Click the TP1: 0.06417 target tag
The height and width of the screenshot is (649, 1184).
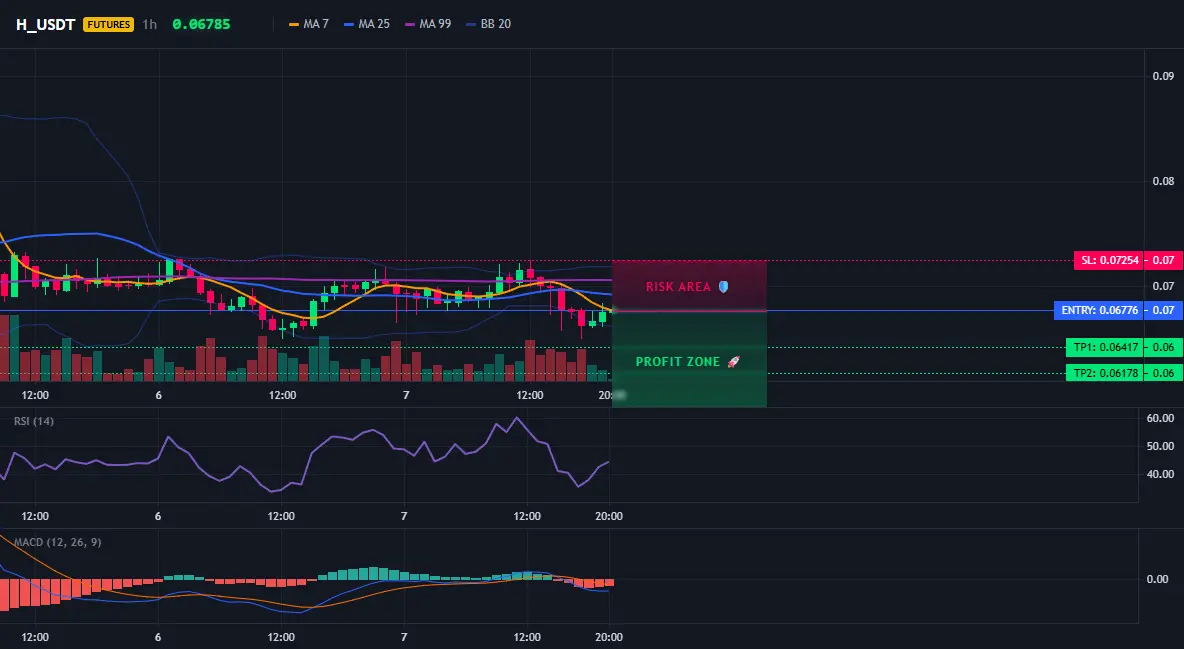point(1105,348)
